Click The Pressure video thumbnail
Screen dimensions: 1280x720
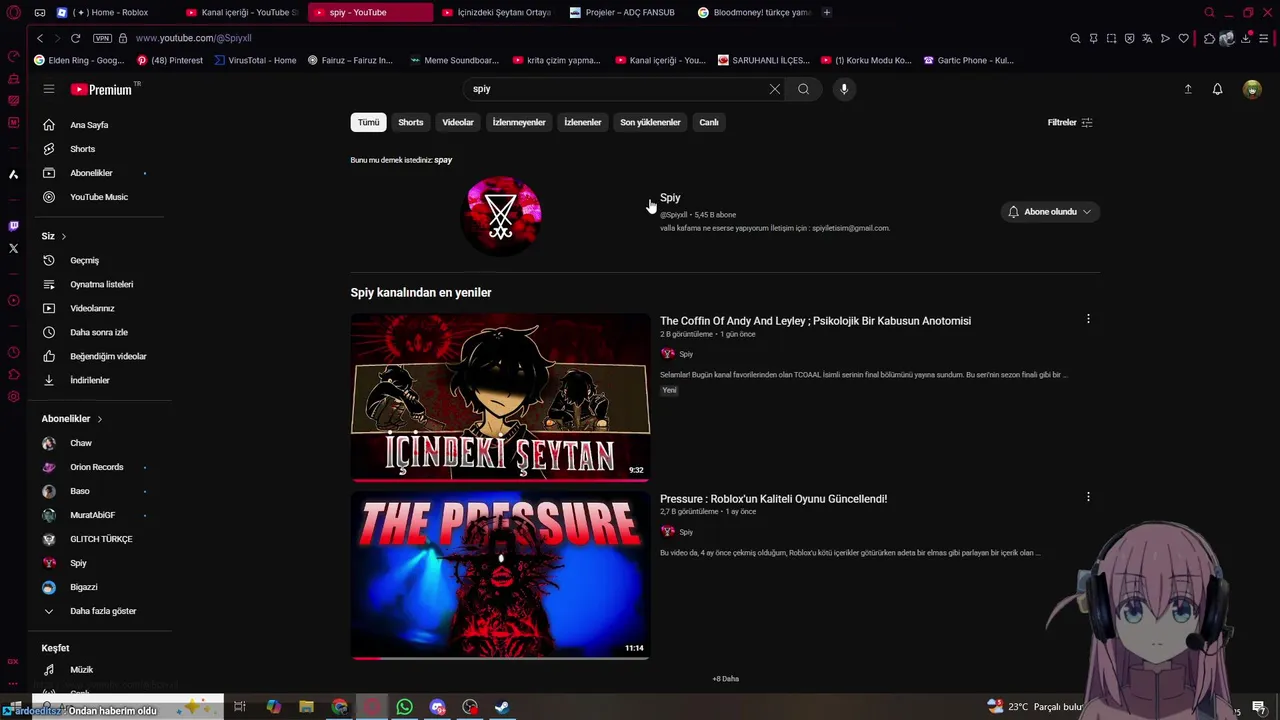click(x=500, y=575)
